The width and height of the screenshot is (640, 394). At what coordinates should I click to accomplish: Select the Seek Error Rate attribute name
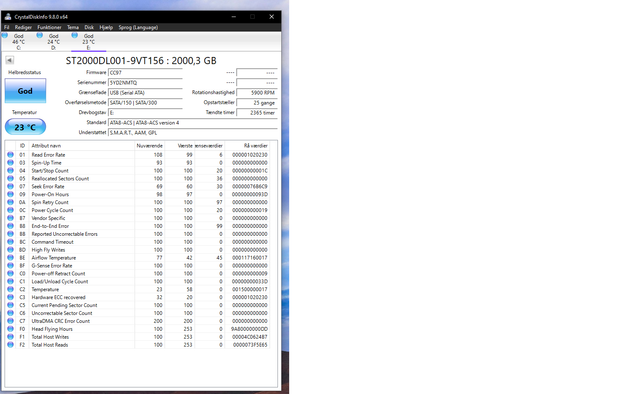pos(48,187)
